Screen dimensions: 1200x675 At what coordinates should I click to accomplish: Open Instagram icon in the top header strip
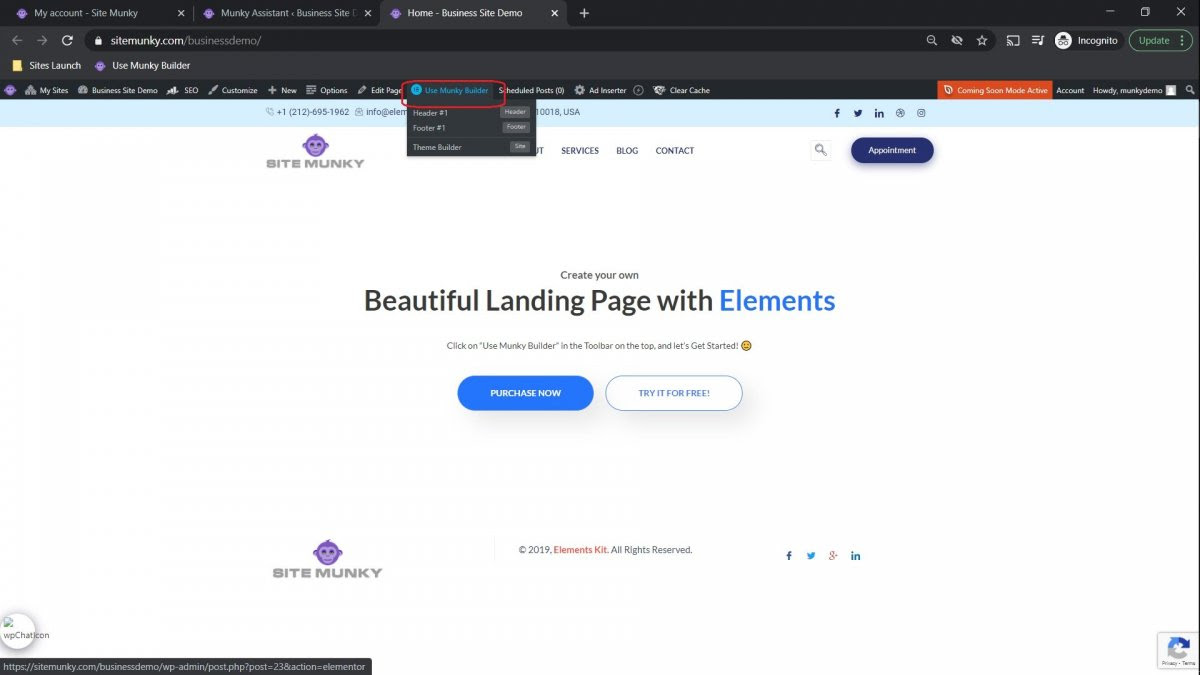[921, 113]
